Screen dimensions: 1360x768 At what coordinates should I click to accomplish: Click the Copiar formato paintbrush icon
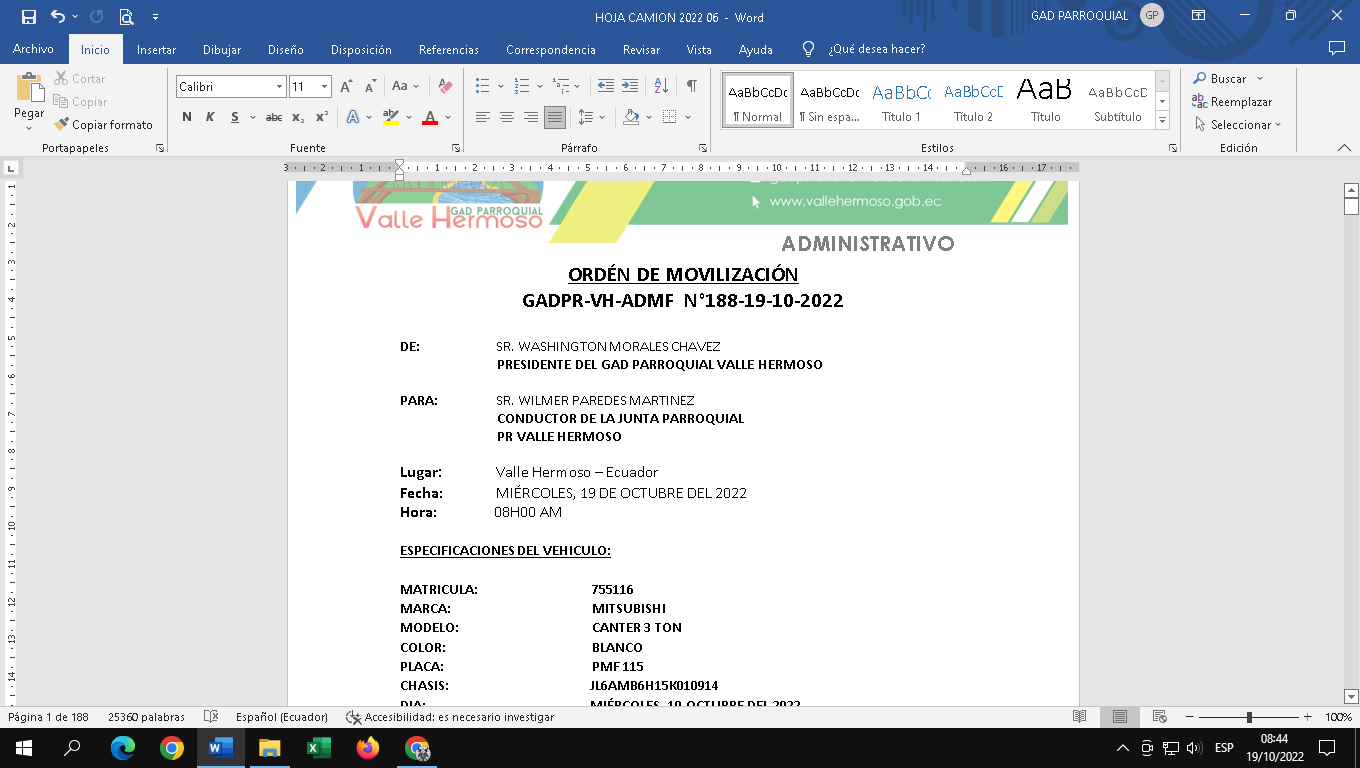(x=62, y=125)
